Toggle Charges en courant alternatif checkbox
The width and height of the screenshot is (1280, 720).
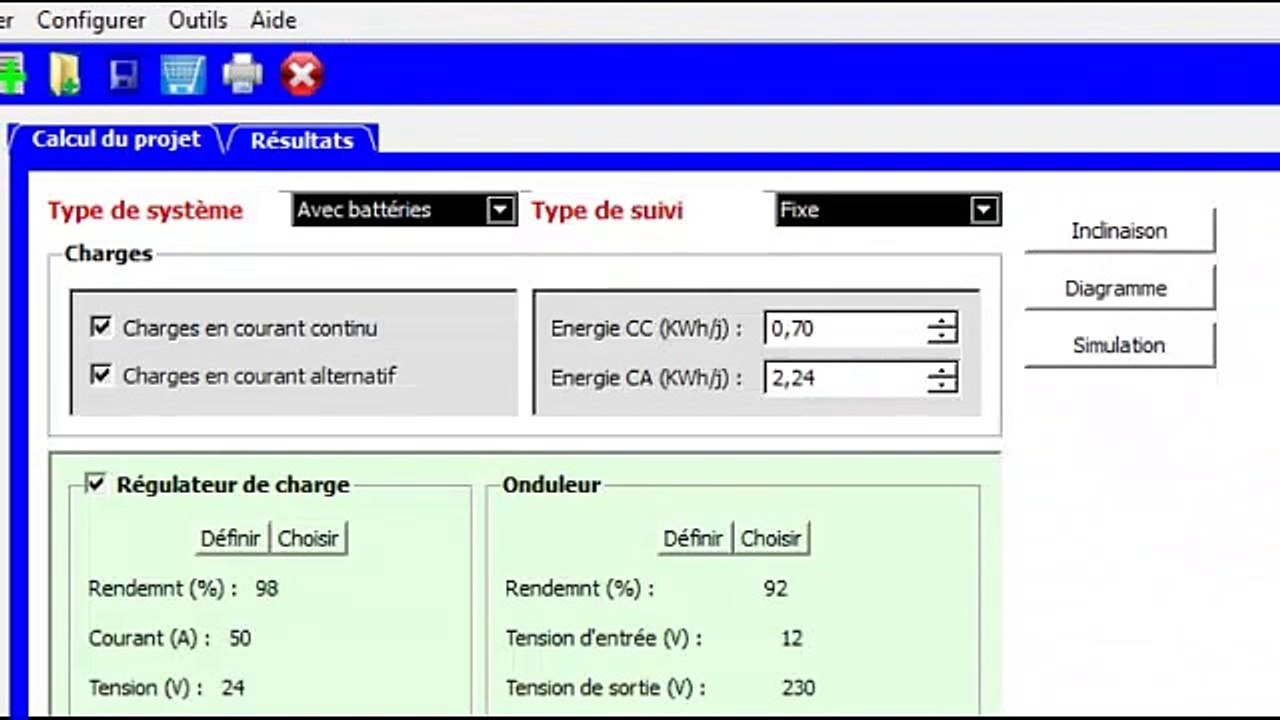pos(100,375)
